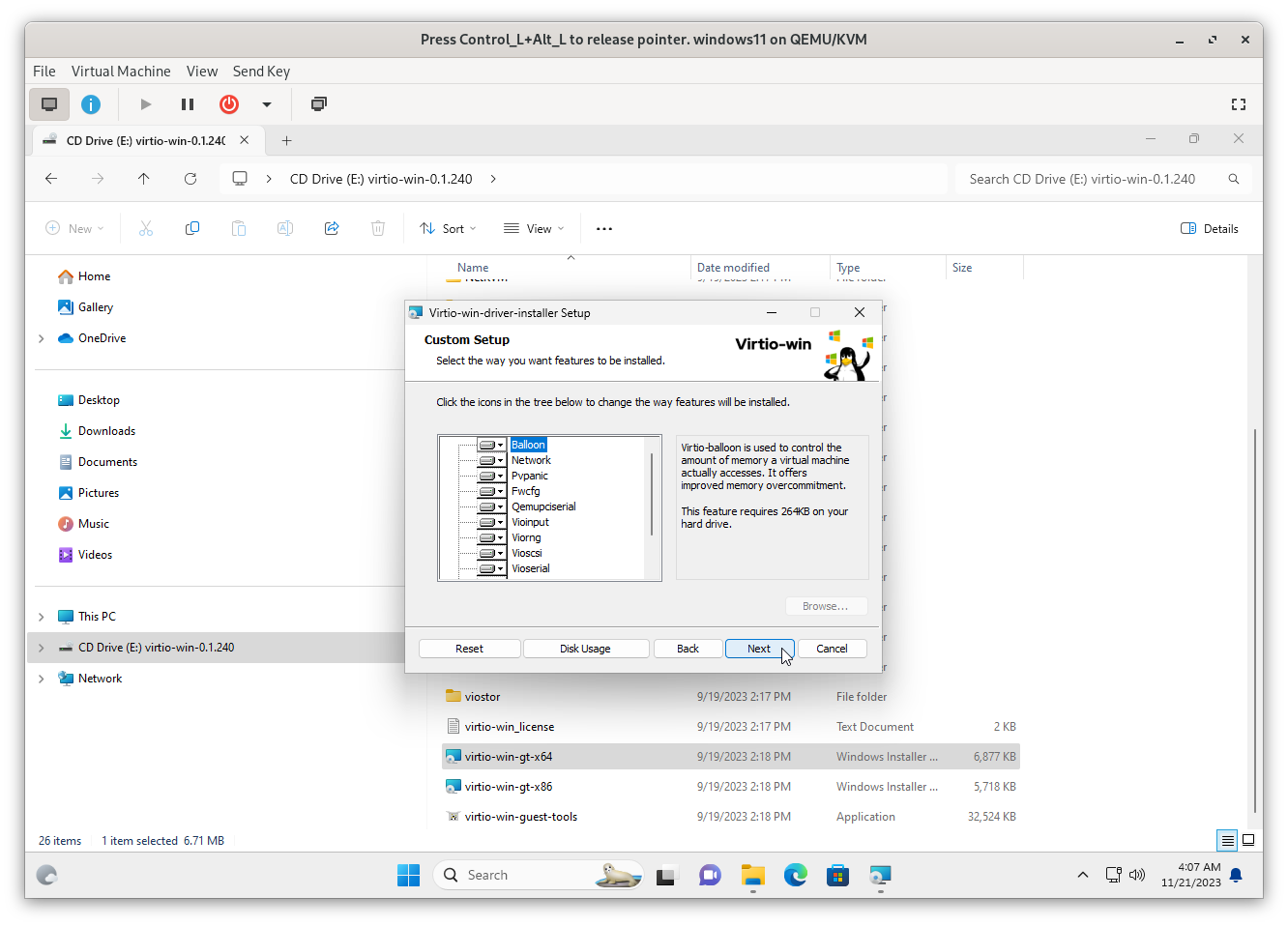1288x926 pixels.
Task: Show virtual hardware details info icon
Action: 91,104
